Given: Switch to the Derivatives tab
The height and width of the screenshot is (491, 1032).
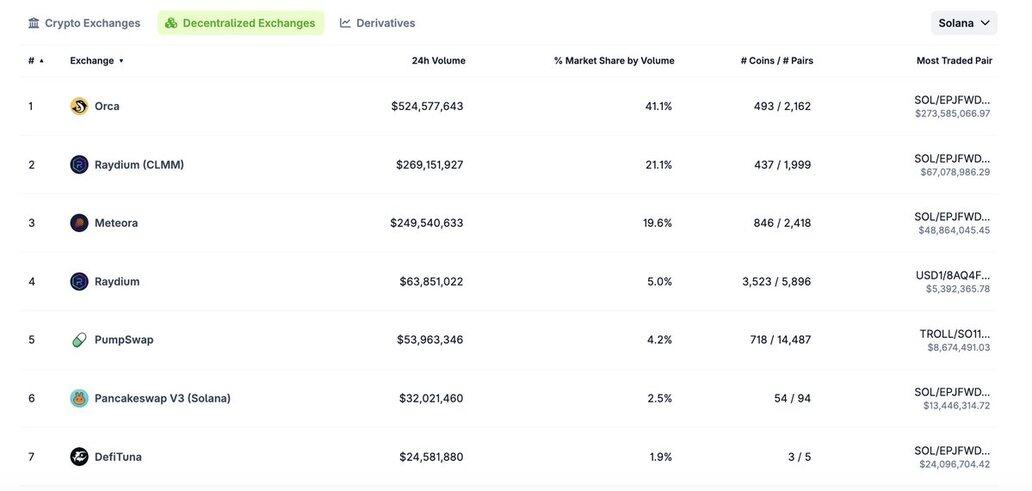Looking at the screenshot, I should (x=378, y=23).
